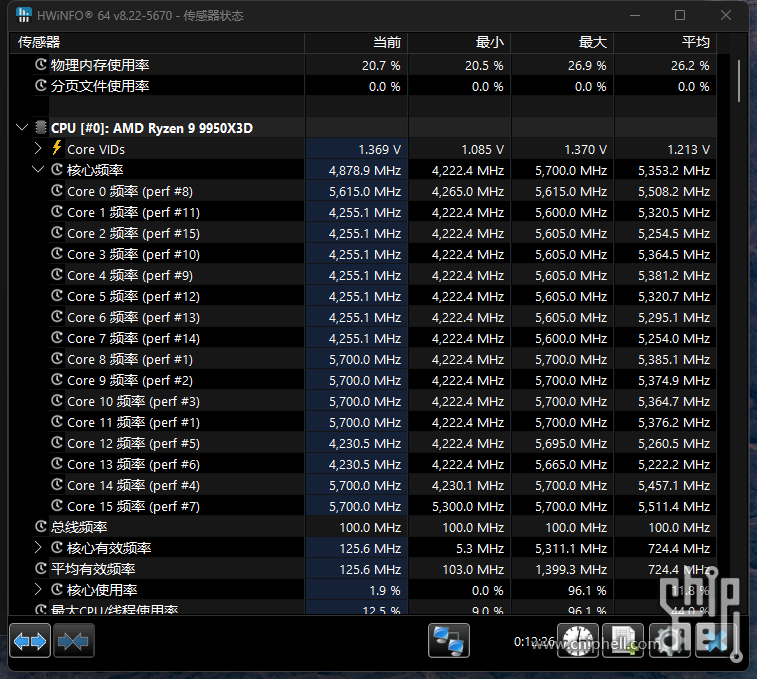The height and width of the screenshot is (679, 757).
Task: Select the 平均有效频率 row label
Action: 93,569
